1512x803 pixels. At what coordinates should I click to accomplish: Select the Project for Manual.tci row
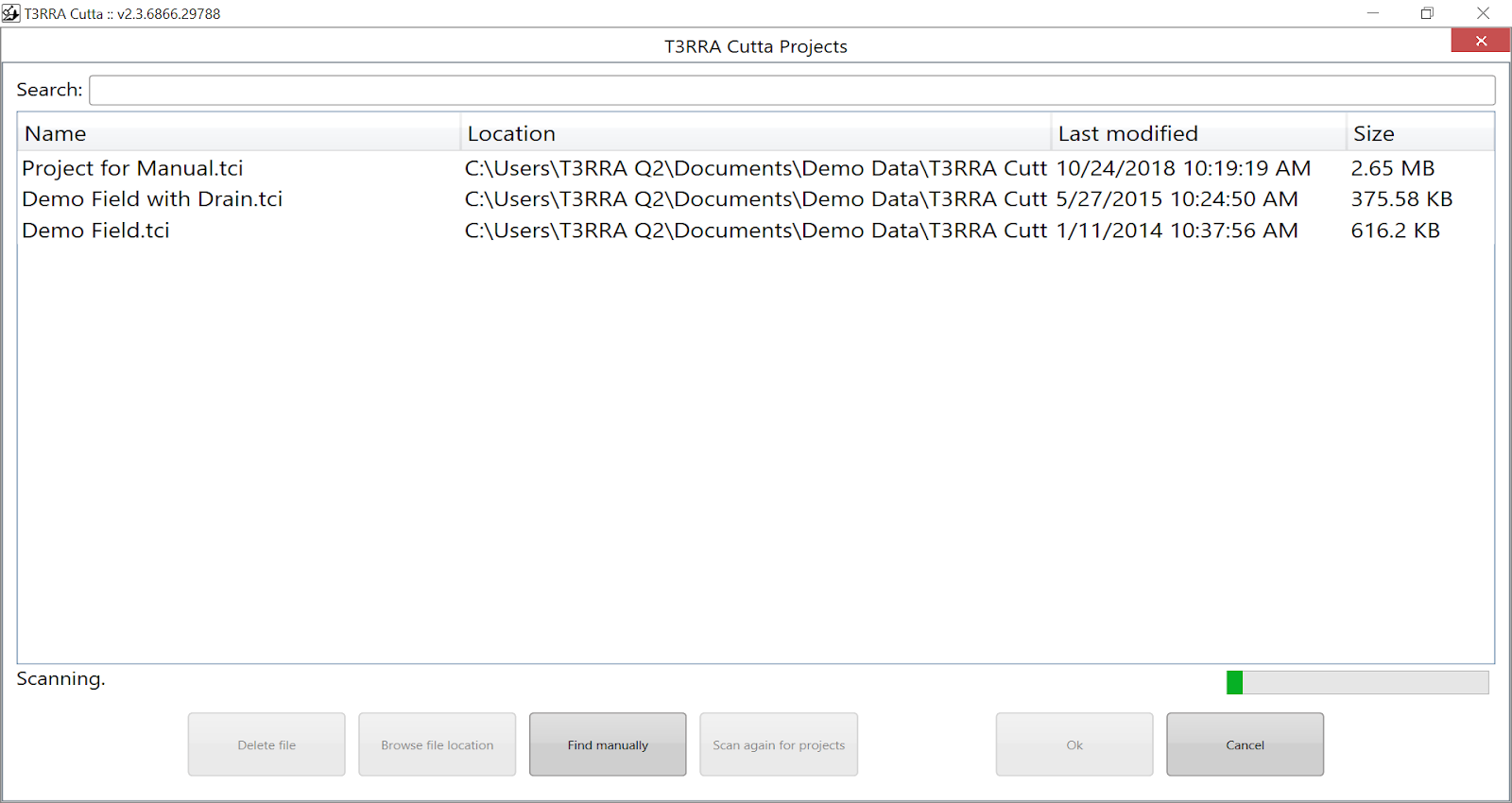coord(756,168)
